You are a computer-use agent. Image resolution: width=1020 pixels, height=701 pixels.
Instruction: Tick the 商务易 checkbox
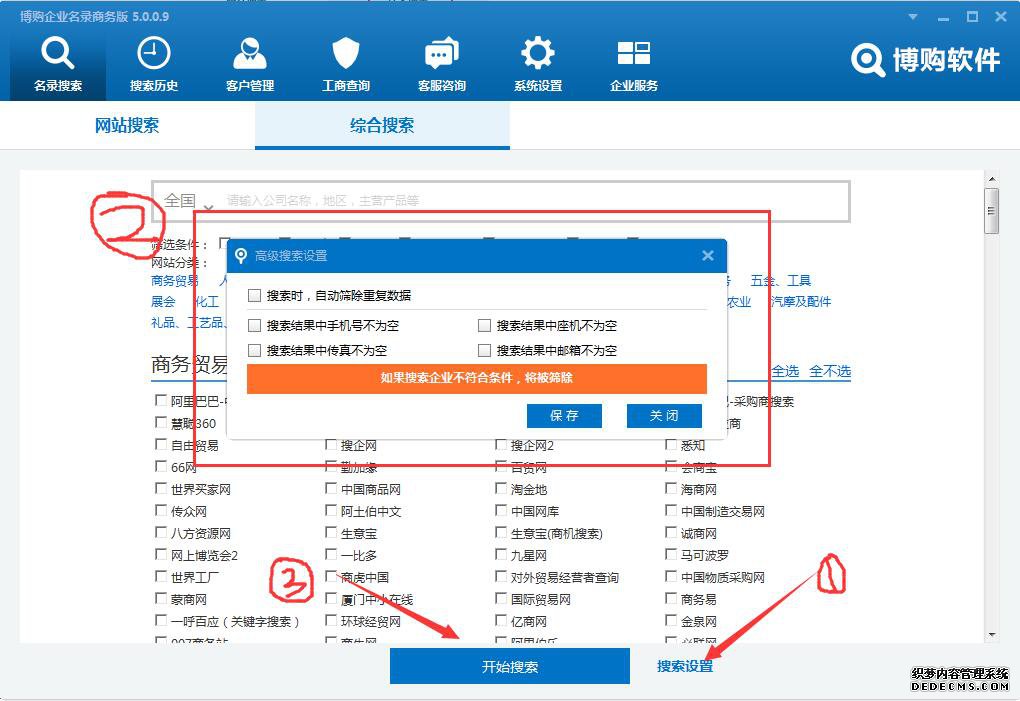(671, 598)
